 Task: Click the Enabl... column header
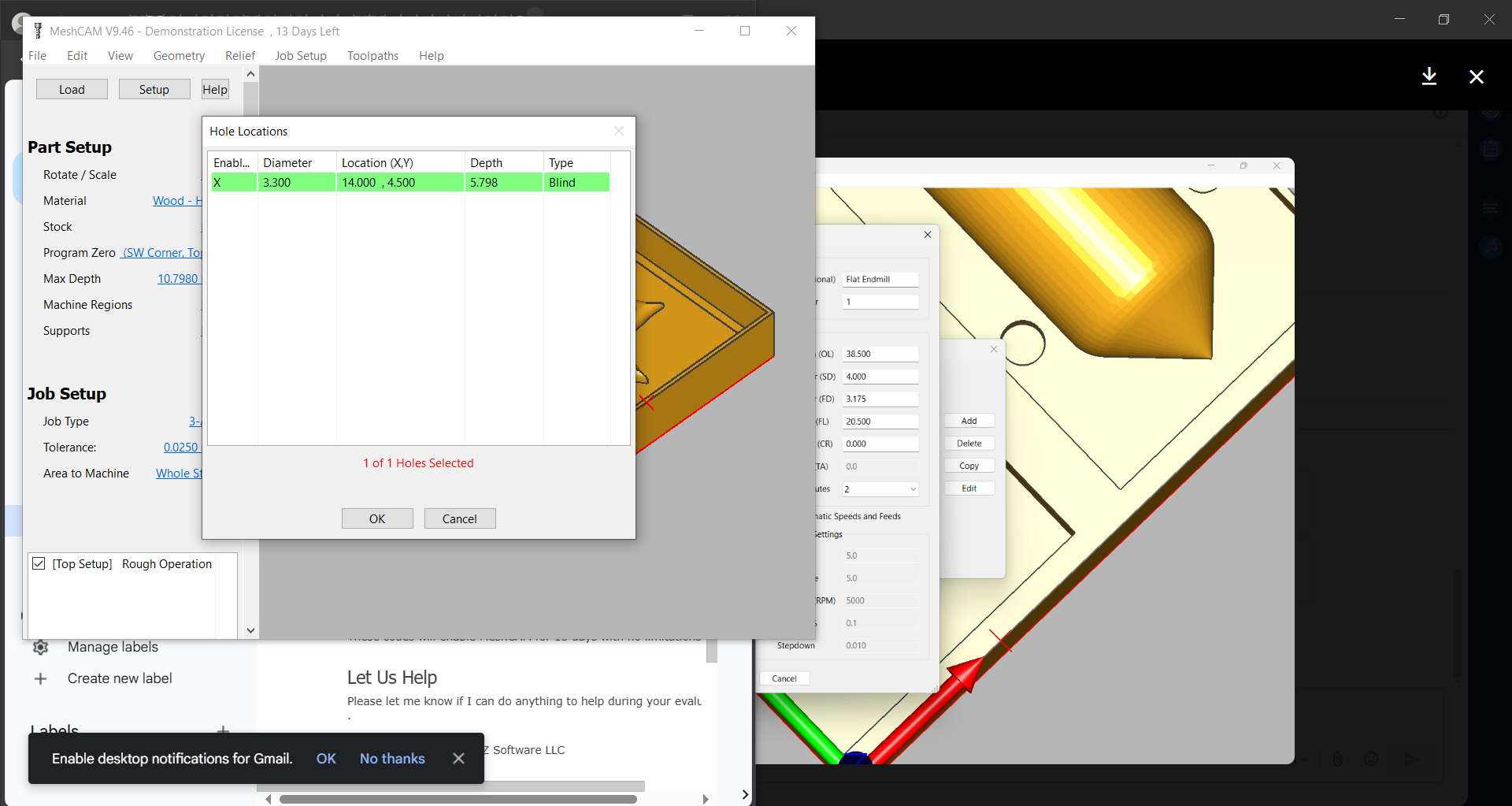233,162
